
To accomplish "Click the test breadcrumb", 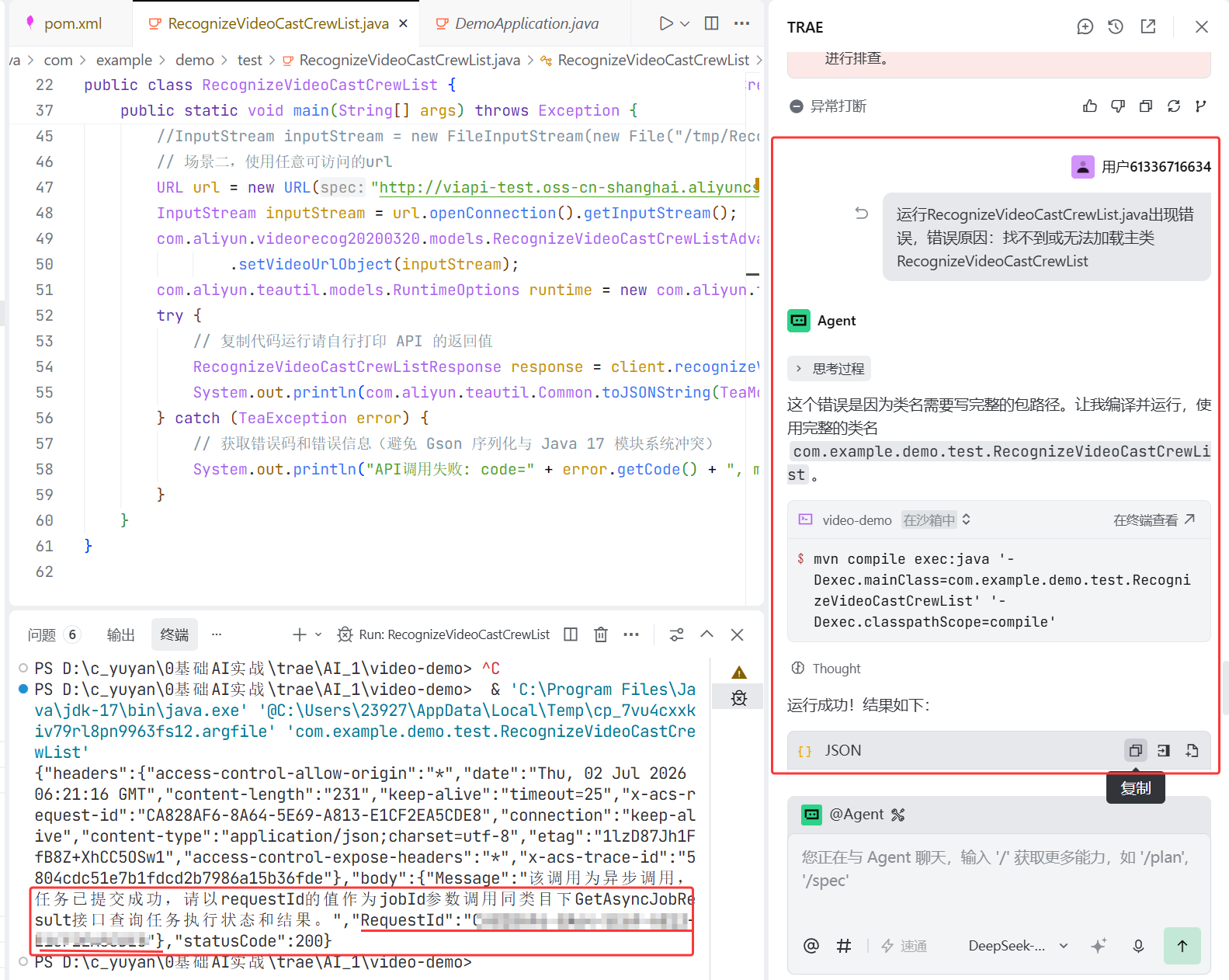I will [x=250, y=60].
